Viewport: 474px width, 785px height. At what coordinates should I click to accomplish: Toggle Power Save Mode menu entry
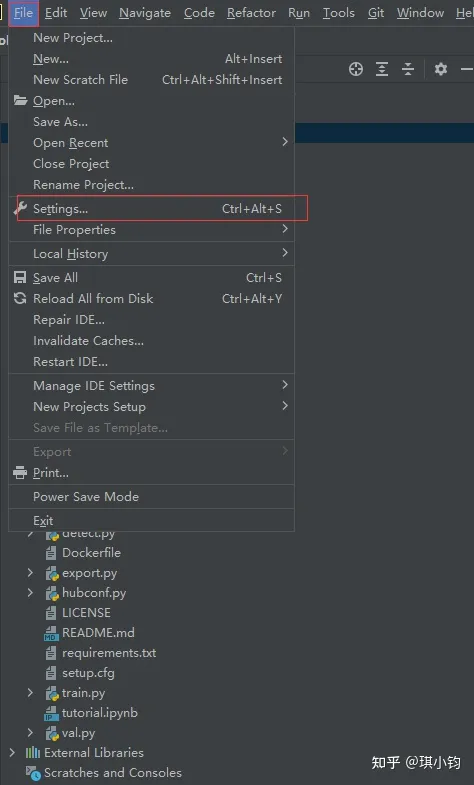point(151,497)
